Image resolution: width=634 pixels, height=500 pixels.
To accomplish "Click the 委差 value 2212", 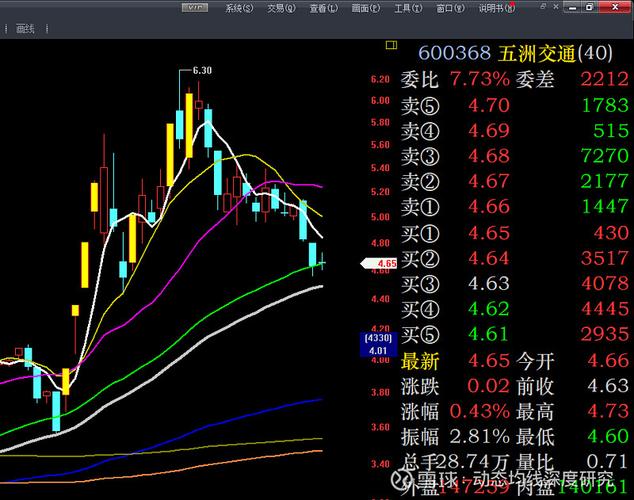I will point(605,79).
